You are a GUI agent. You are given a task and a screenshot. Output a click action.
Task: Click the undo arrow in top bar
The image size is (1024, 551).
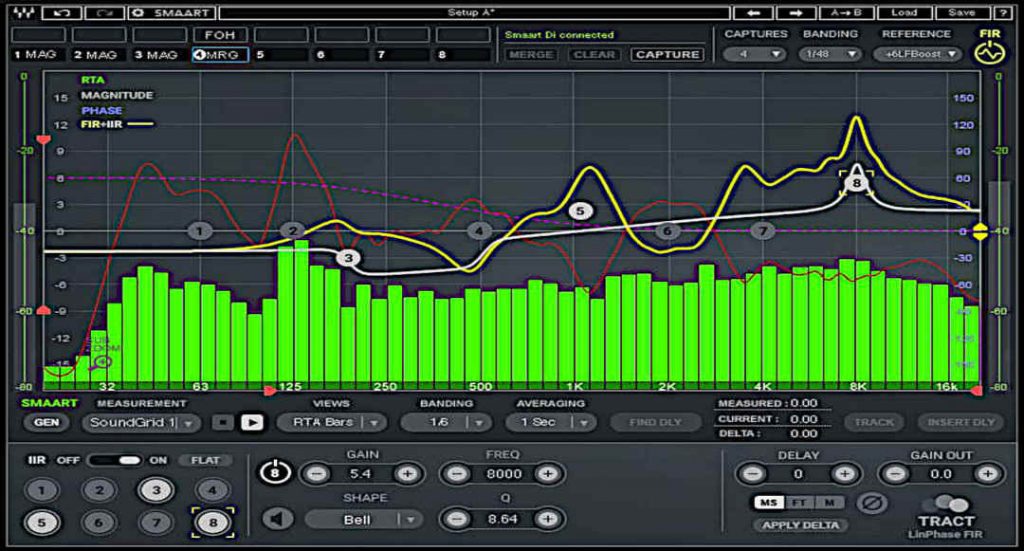61,13
